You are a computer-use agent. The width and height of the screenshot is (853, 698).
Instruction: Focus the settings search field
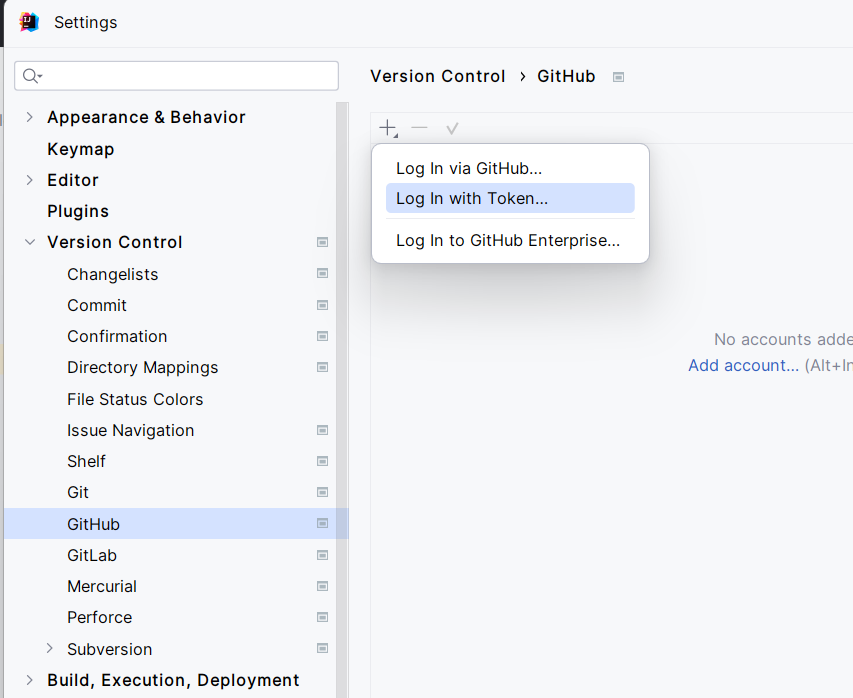coord(176,76)
